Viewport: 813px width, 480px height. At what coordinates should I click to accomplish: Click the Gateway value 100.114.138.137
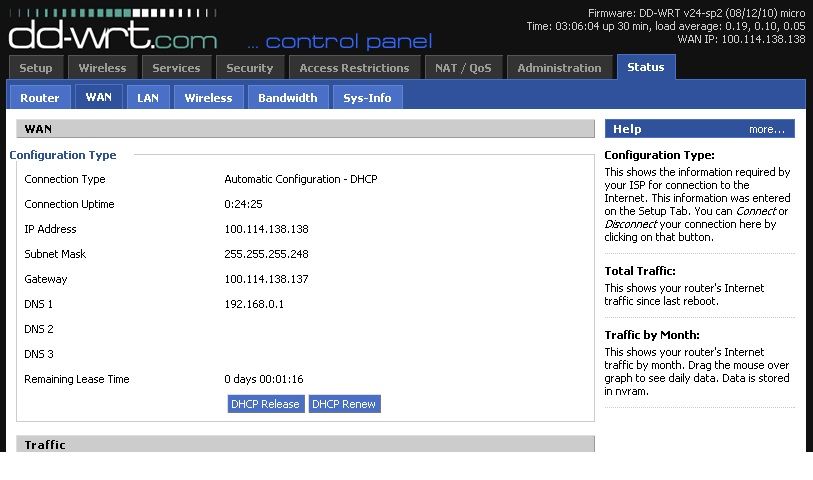coord(267,279)
